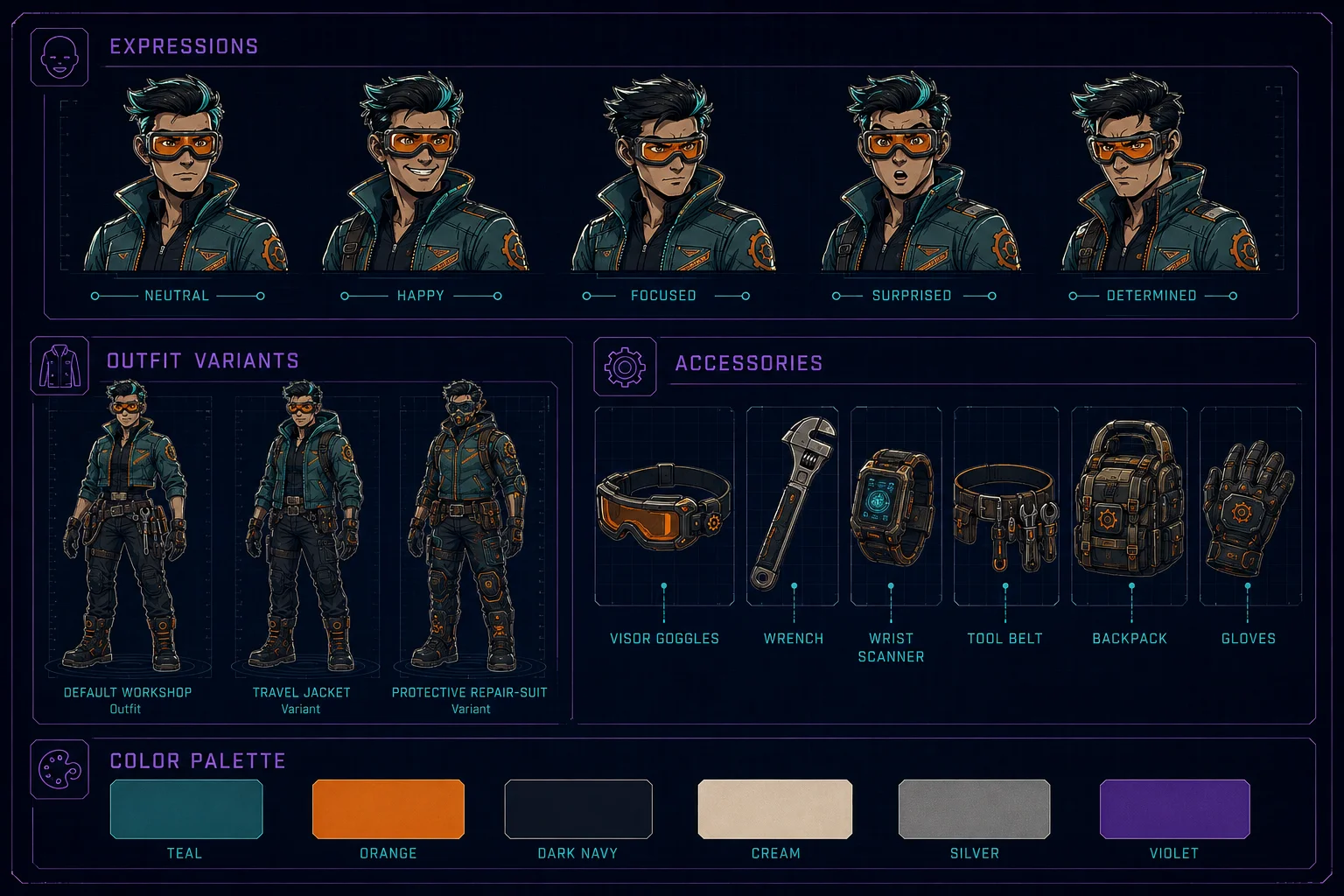Click the HAPPY label text
This screenshot has width=1344, height=896.
(x=421, y=296)
